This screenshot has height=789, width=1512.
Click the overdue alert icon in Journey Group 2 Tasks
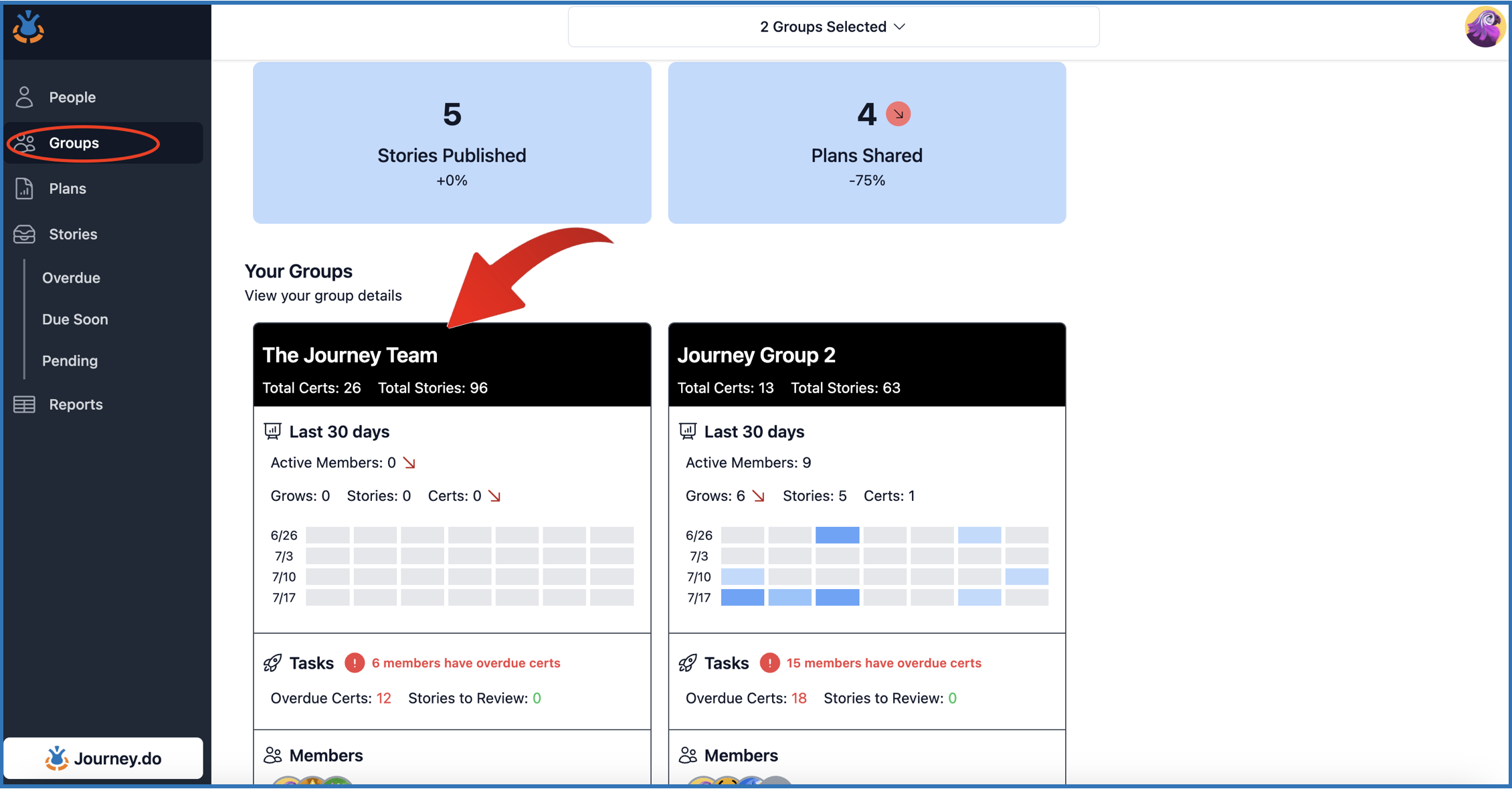(769, 663)
